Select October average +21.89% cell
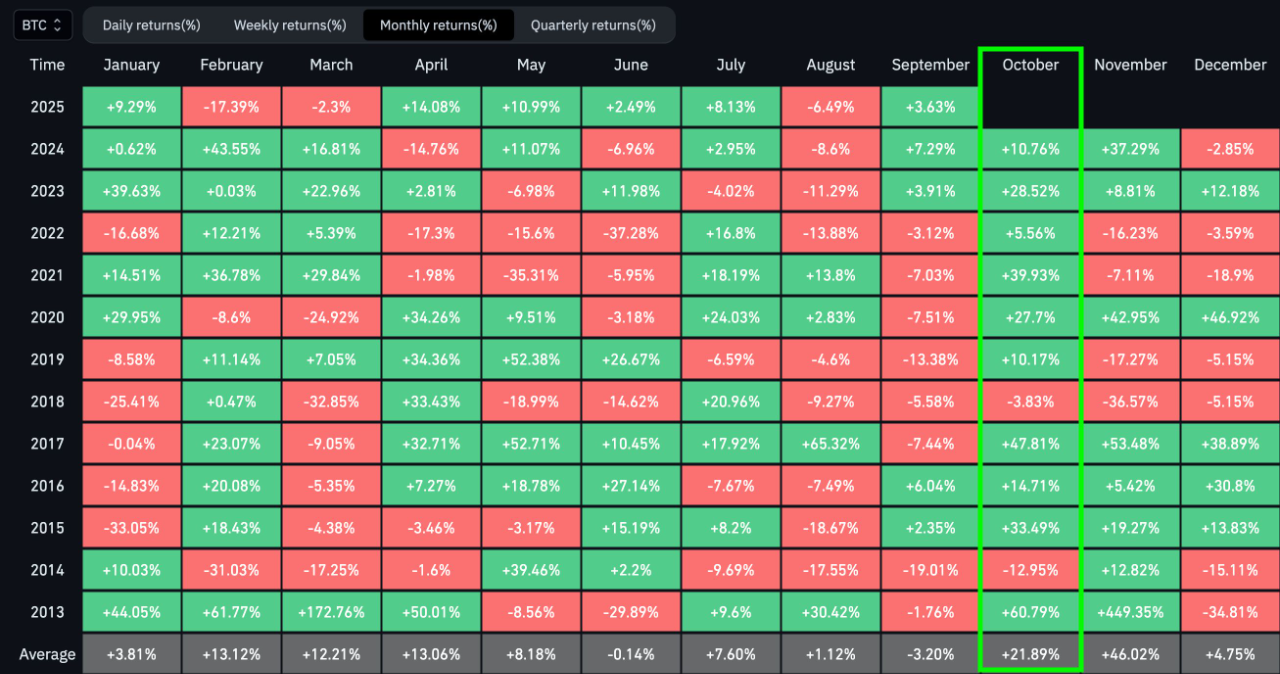This screenshot has height=674, width=1280. (1030, 654)
